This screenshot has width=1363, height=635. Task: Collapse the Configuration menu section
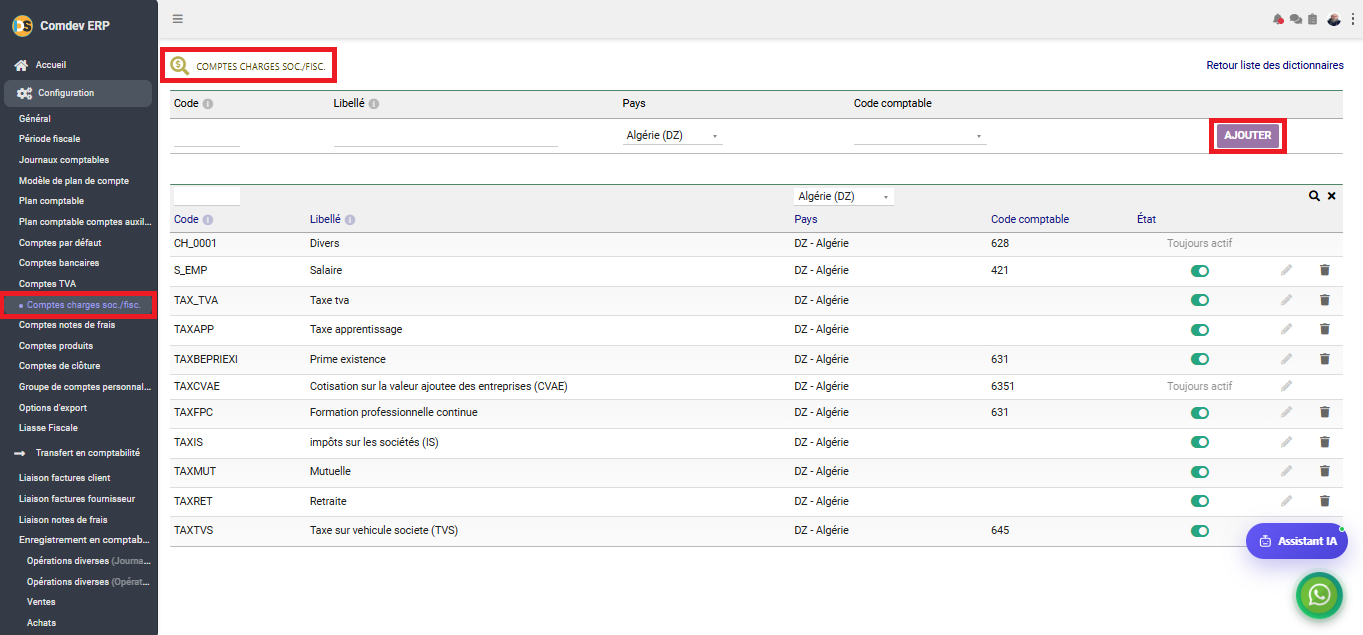[78, 93]
